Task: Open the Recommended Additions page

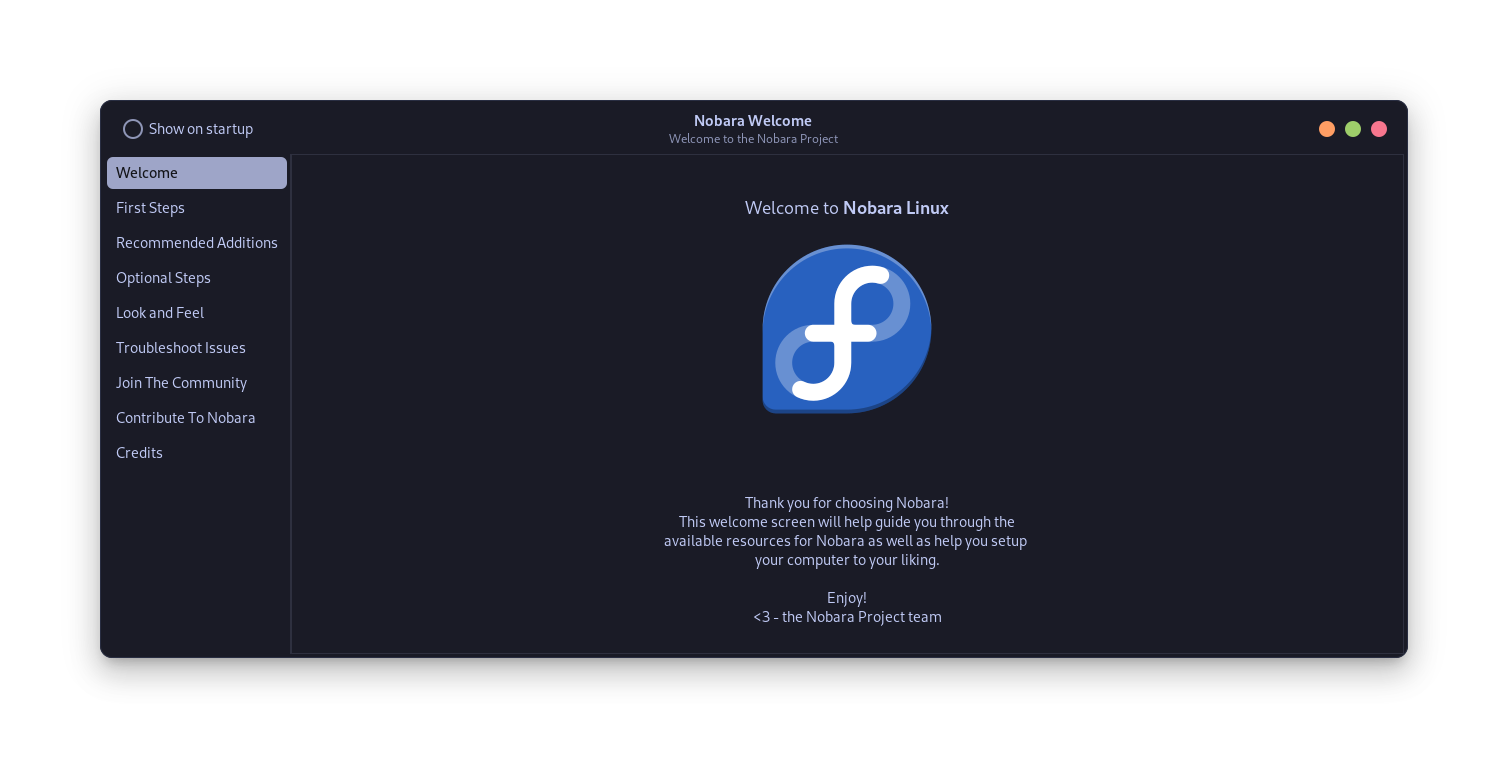Action: (197, 242)
